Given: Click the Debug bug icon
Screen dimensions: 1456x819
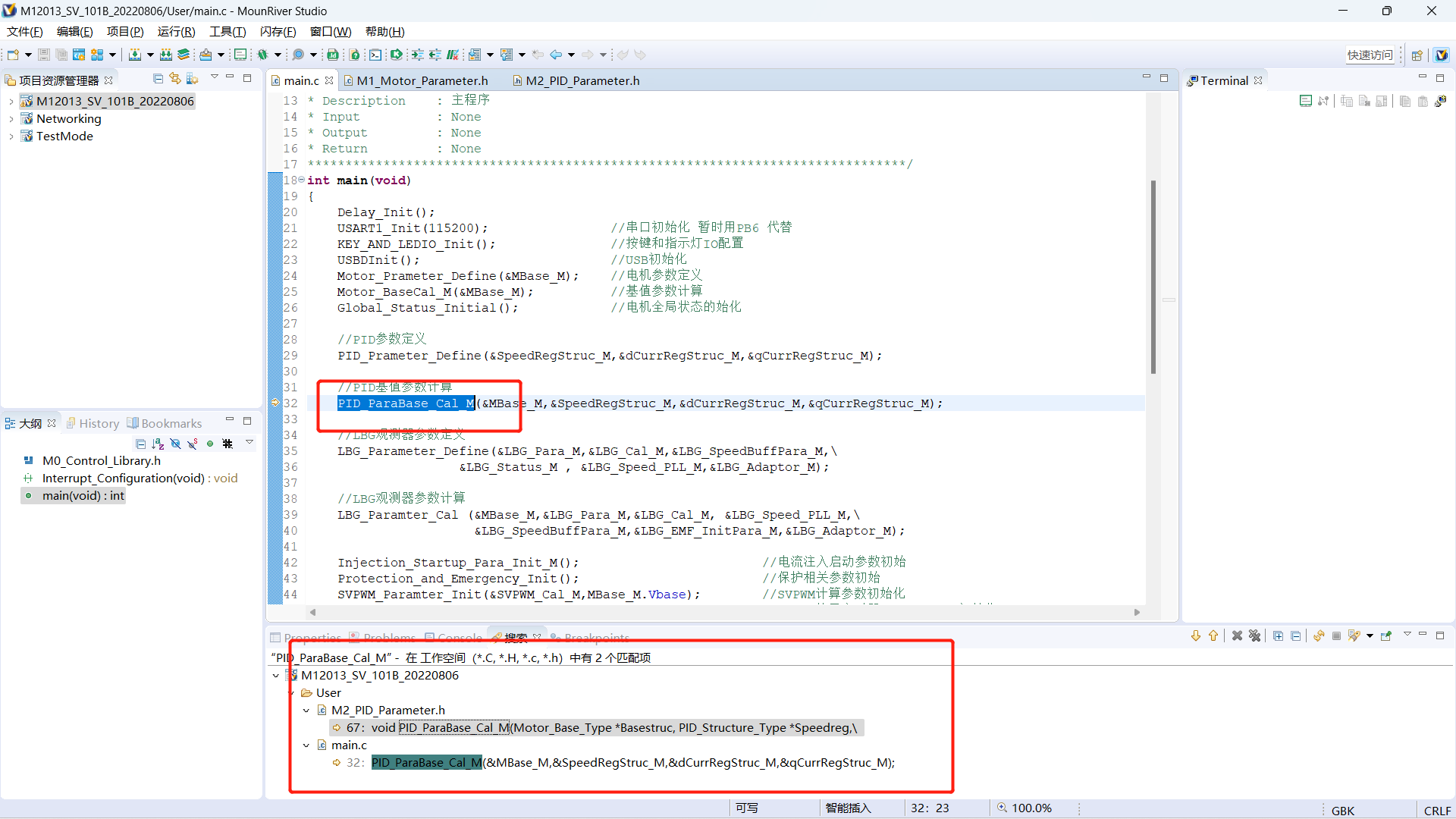Looking at the screenshot, I should (x=262, y=55).
